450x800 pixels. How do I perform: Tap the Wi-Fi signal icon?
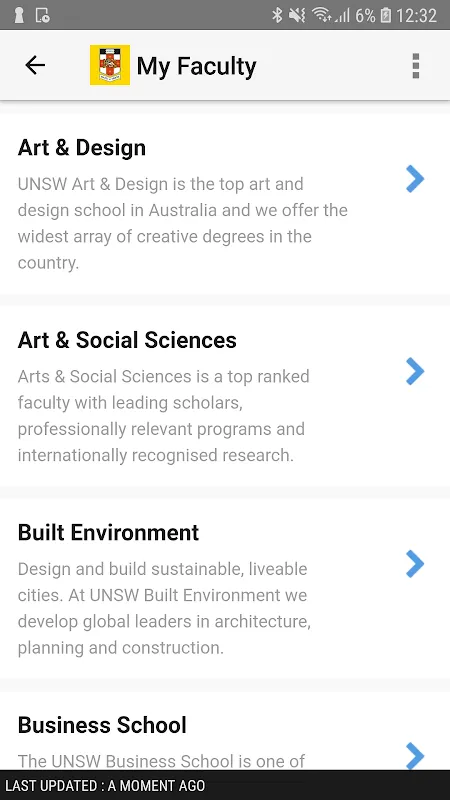click(x=322, y=15)
